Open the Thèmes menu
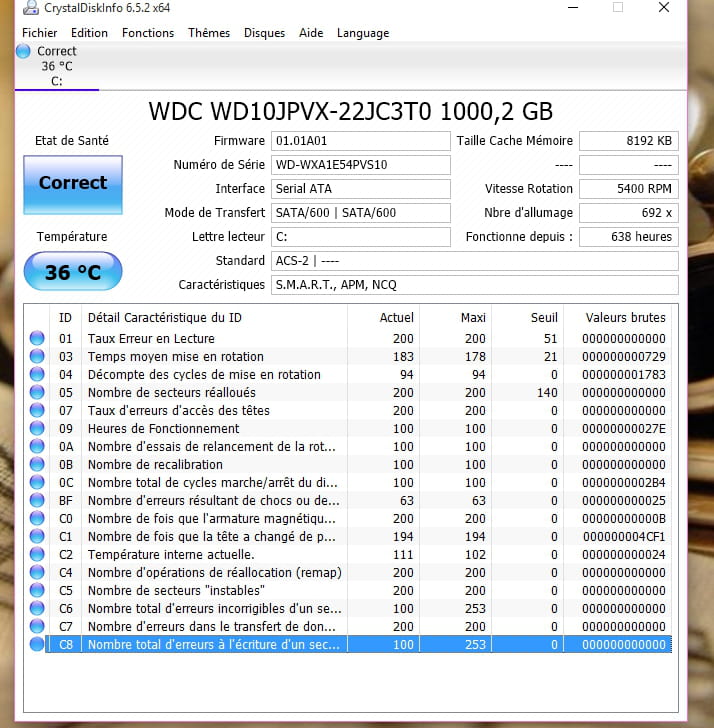The image size is (714, 728). (209, 33)
